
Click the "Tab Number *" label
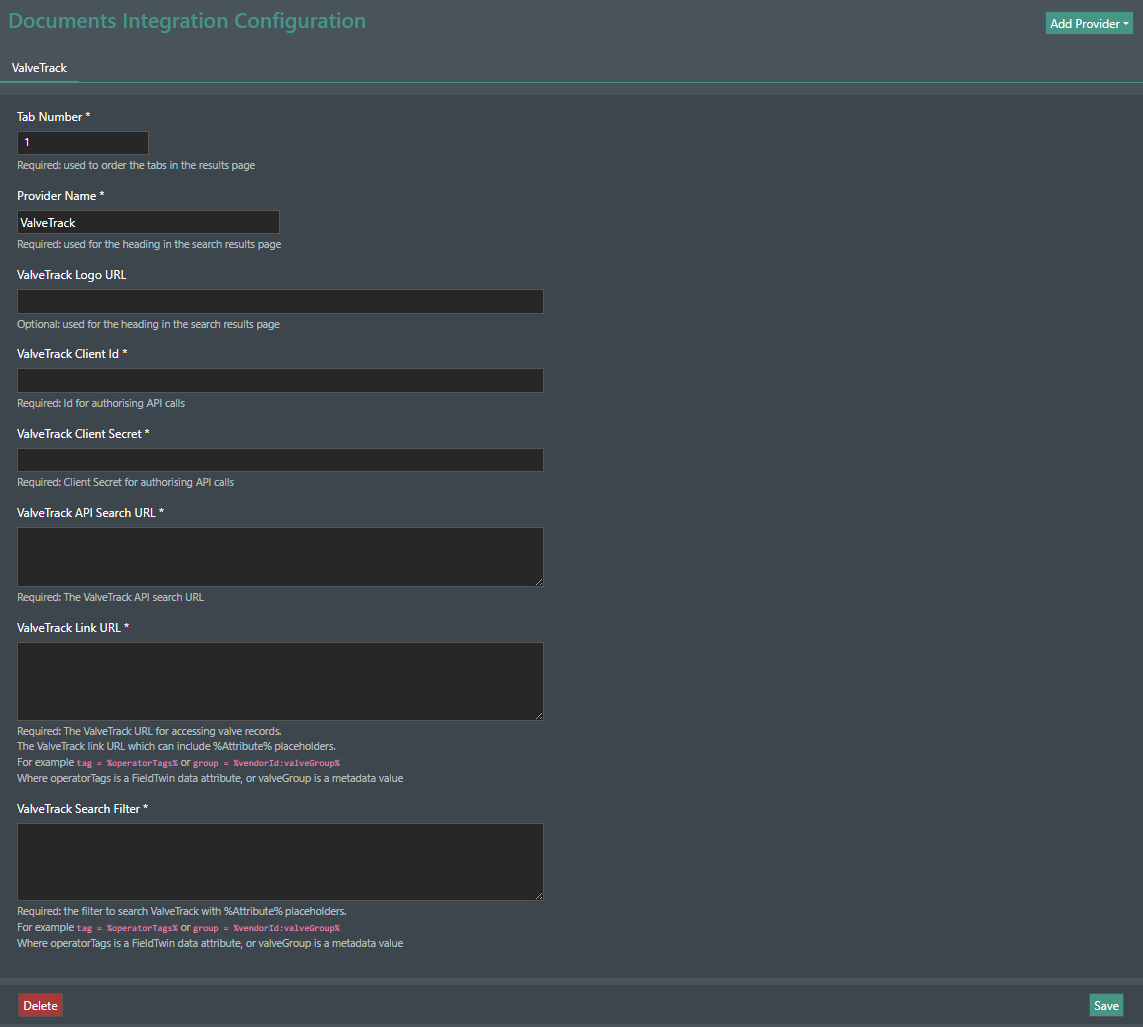[x=54, y=117]
